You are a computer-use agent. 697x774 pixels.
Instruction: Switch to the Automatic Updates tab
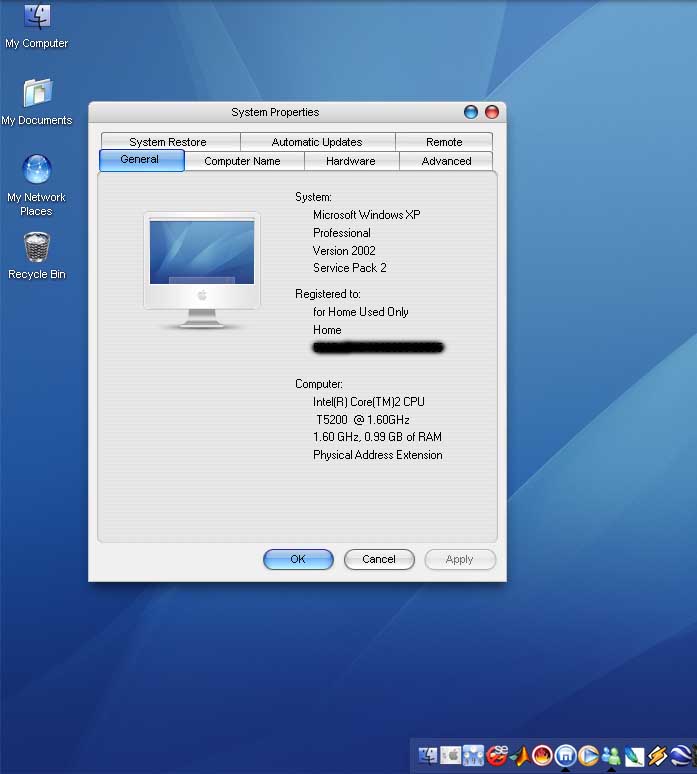[317, 142]
